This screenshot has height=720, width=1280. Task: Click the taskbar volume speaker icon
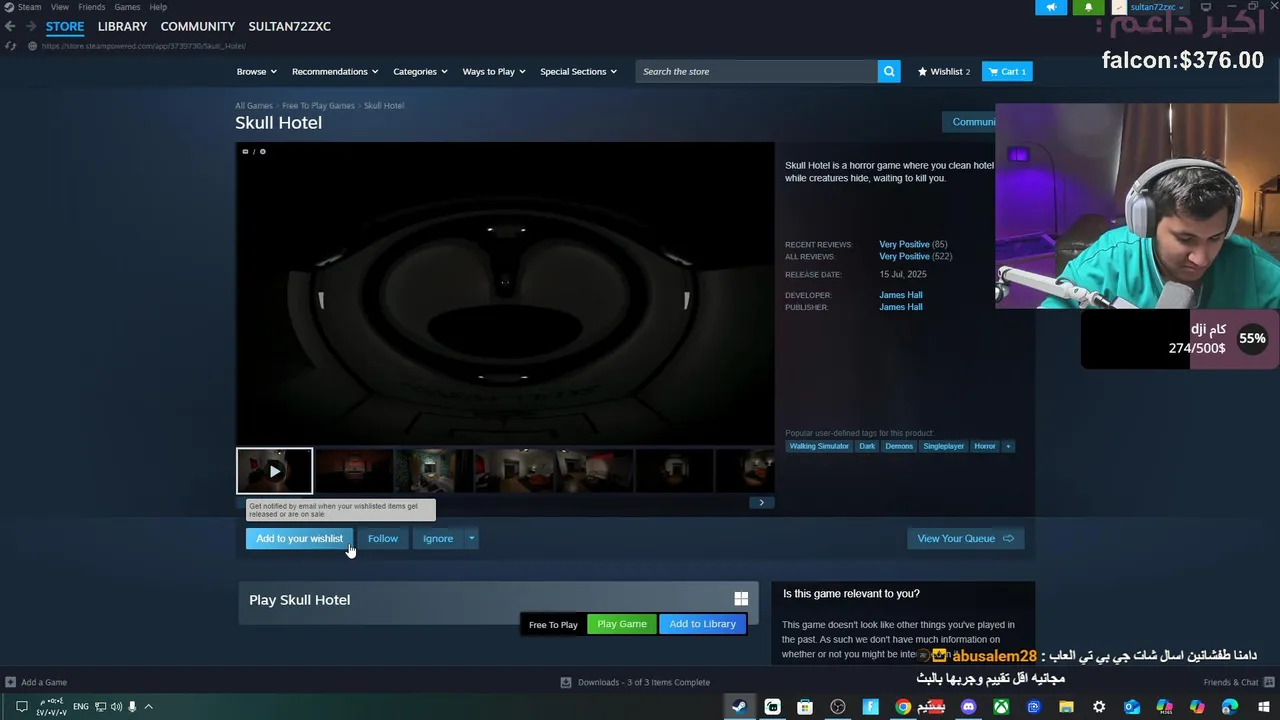(116, 707)
